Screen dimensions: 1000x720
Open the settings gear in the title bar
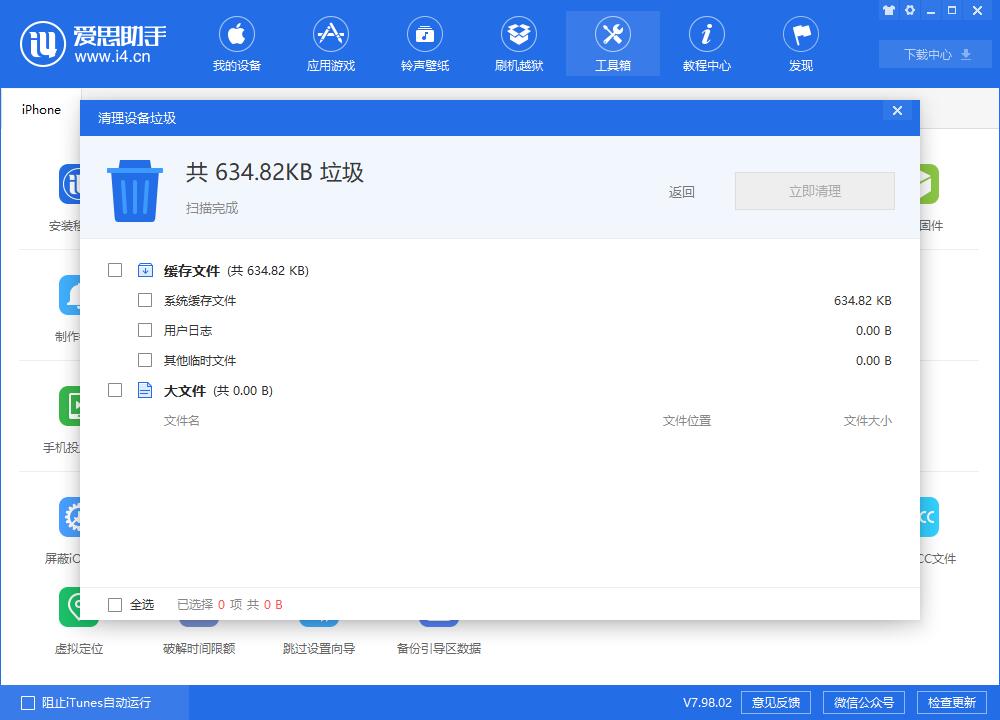click(910, 10)
